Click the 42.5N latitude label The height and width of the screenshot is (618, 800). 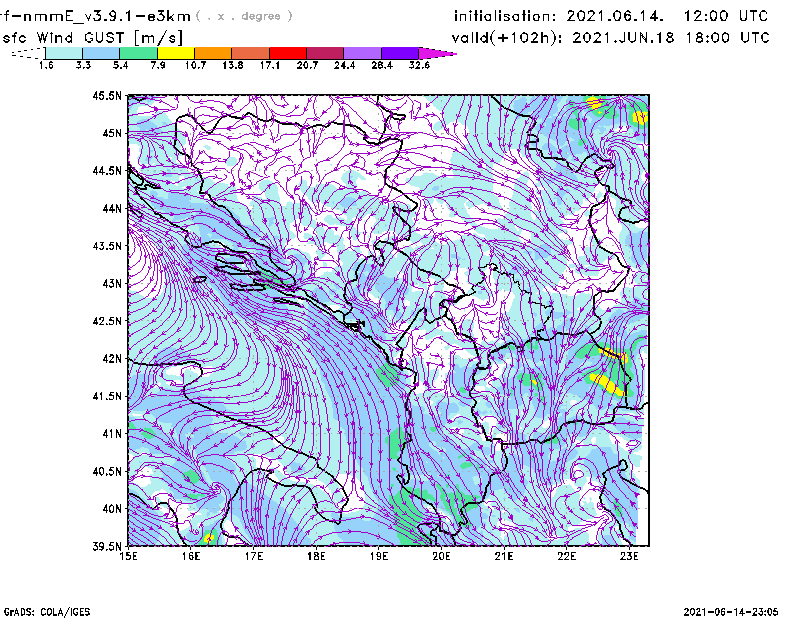pyautogui.click(x=107, y=321)
